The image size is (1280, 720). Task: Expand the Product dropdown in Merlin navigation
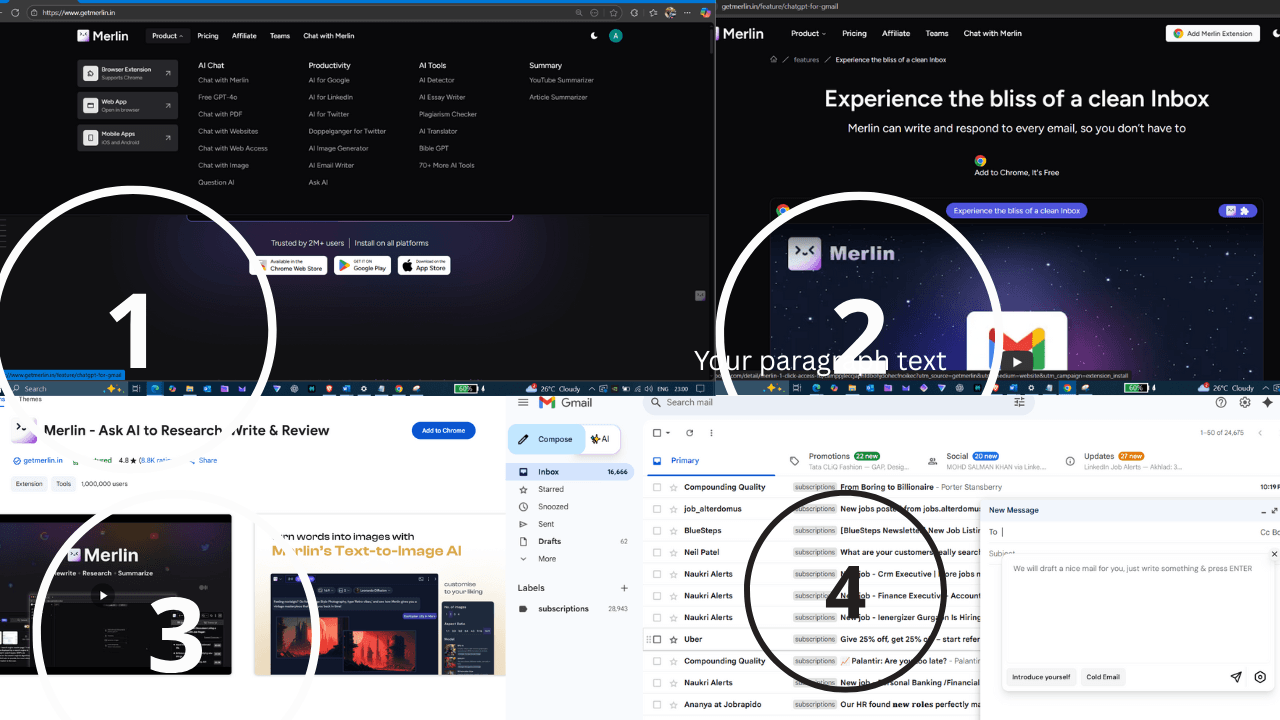tap(167, 35)
